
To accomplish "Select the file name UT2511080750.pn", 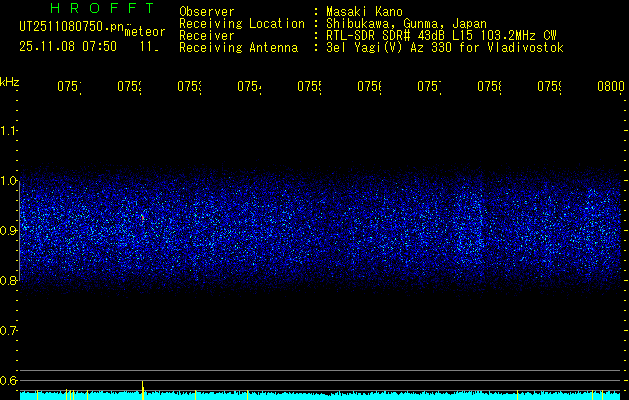I will (x=72, y=27).
